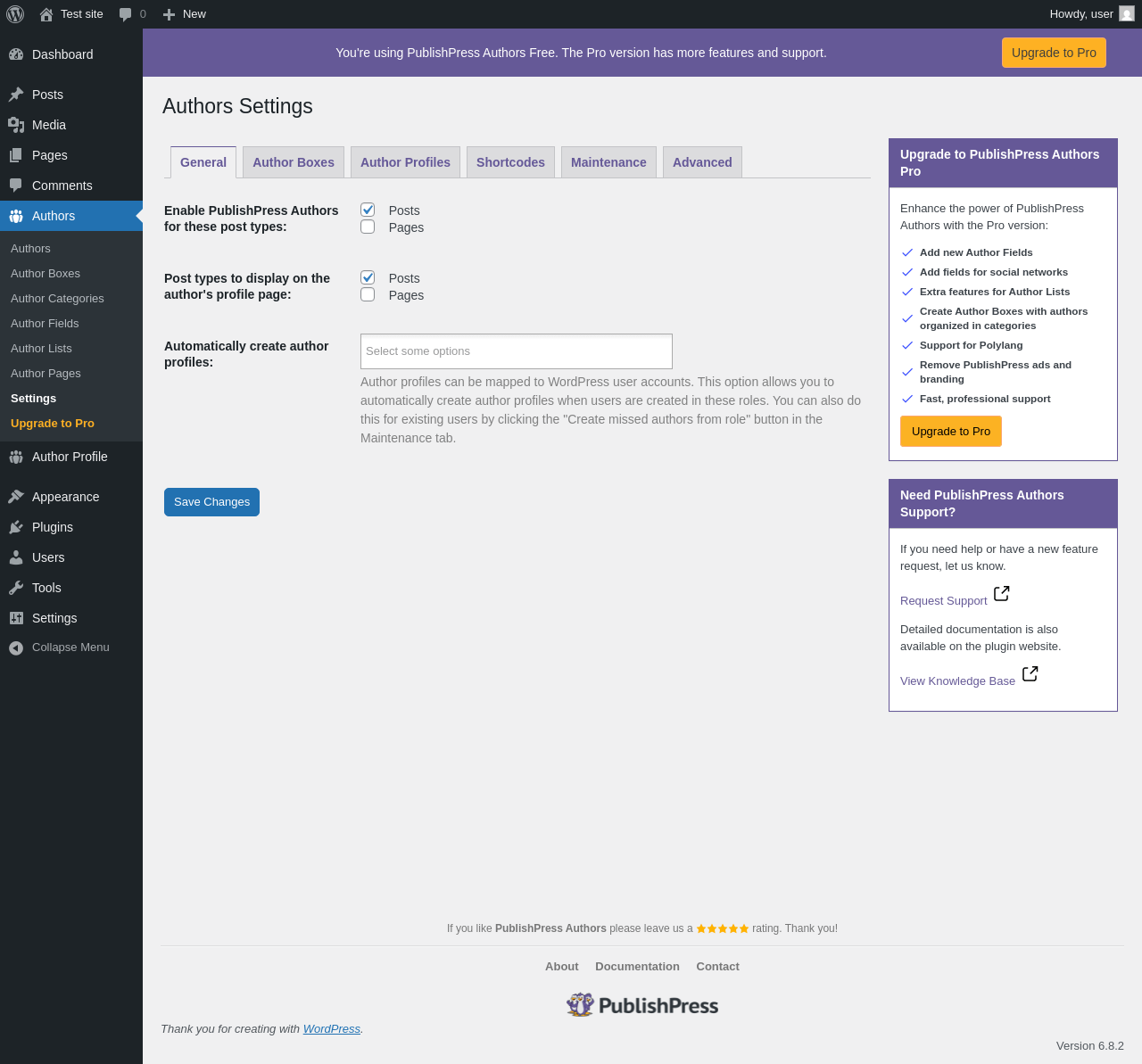Click the Save Changes button
The height and width of the screenshot is (1064, 1142).
click(211, 502)
